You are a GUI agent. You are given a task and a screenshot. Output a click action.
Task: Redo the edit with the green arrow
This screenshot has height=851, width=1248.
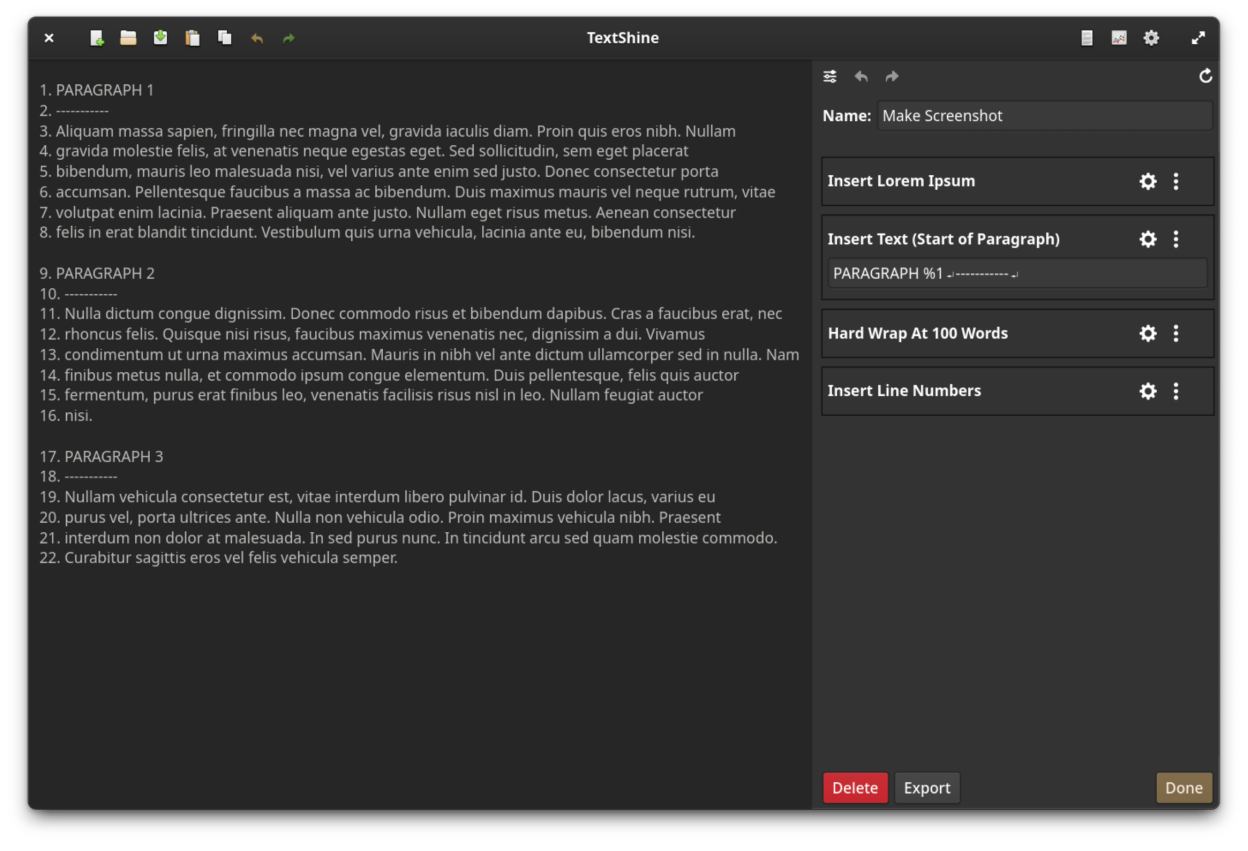click(x=289, y=38)
